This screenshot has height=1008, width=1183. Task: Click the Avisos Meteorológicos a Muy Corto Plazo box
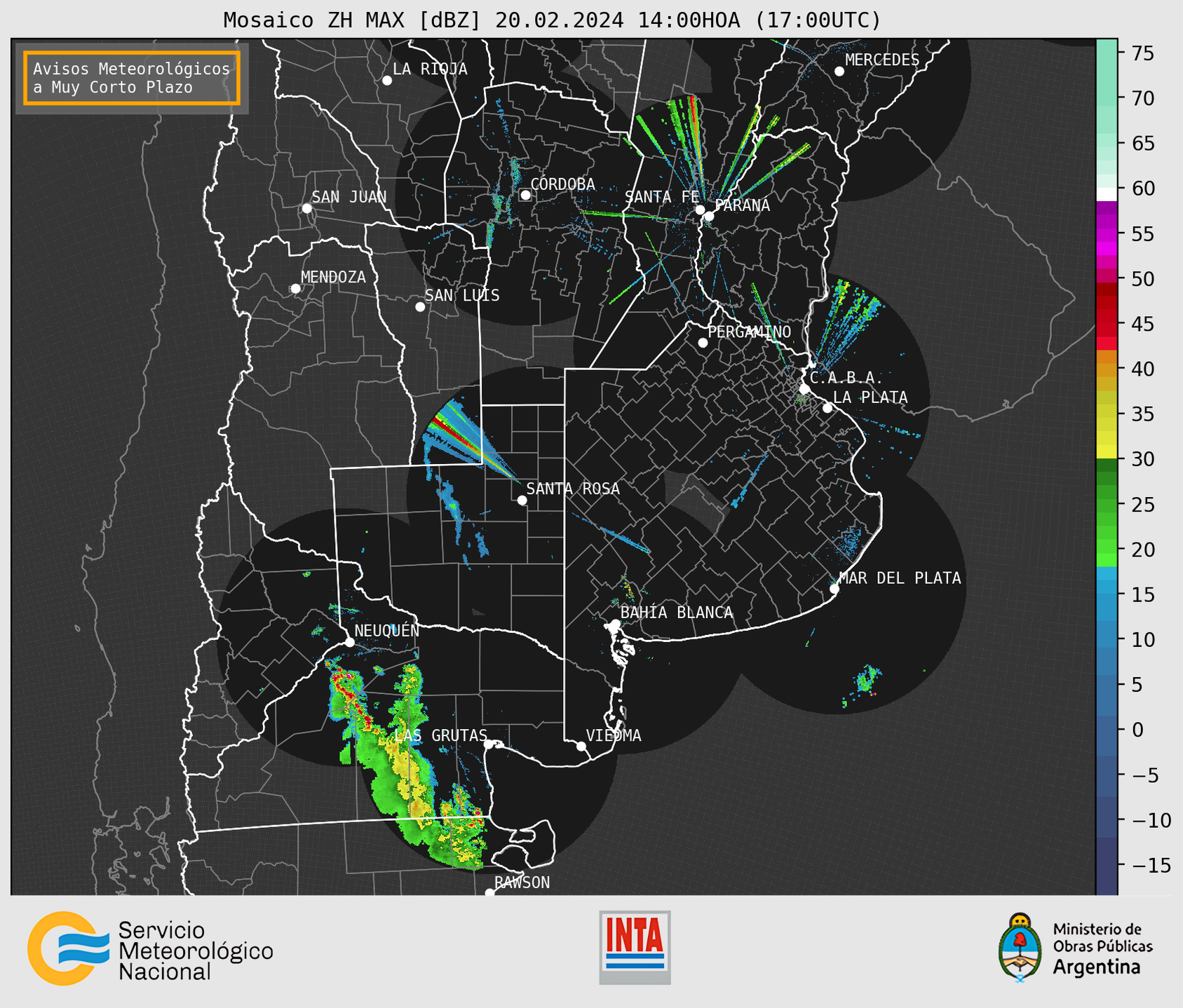point(132,78)
